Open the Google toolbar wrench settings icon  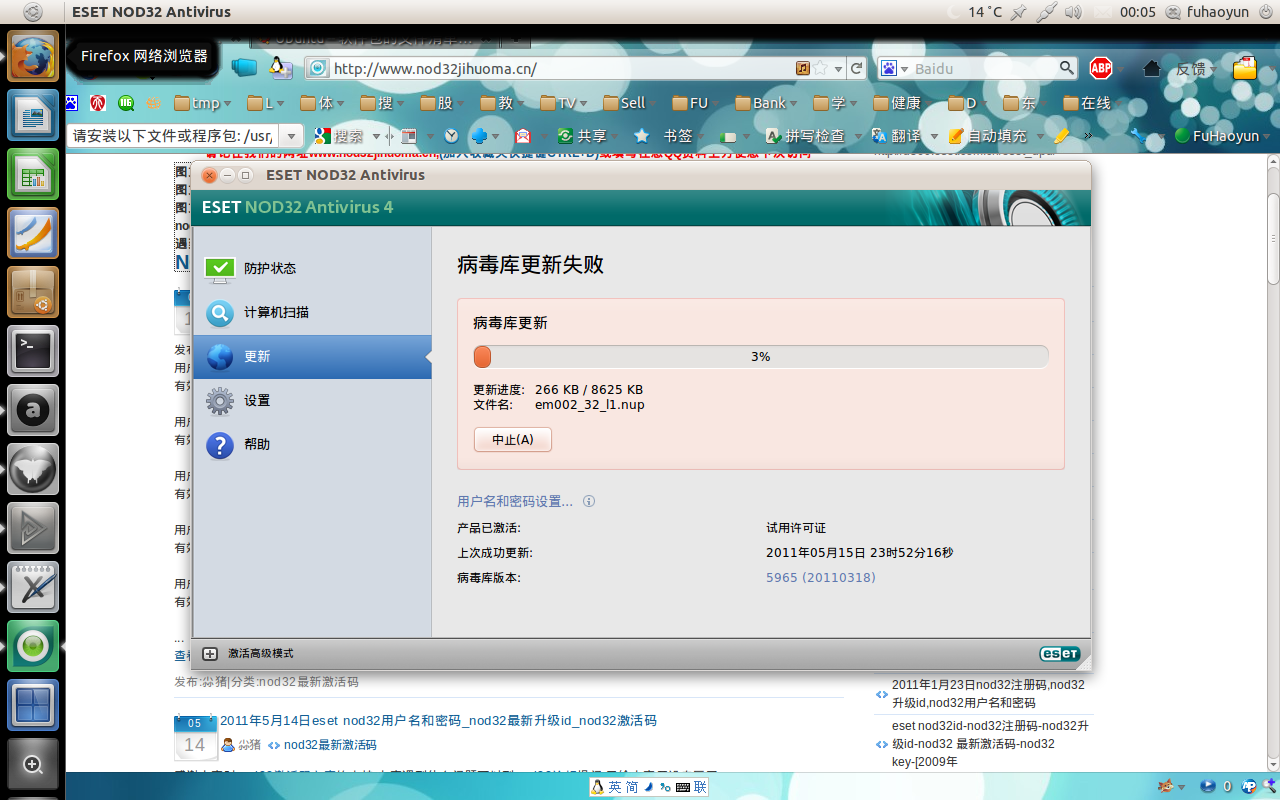[x=1138, y=136]
